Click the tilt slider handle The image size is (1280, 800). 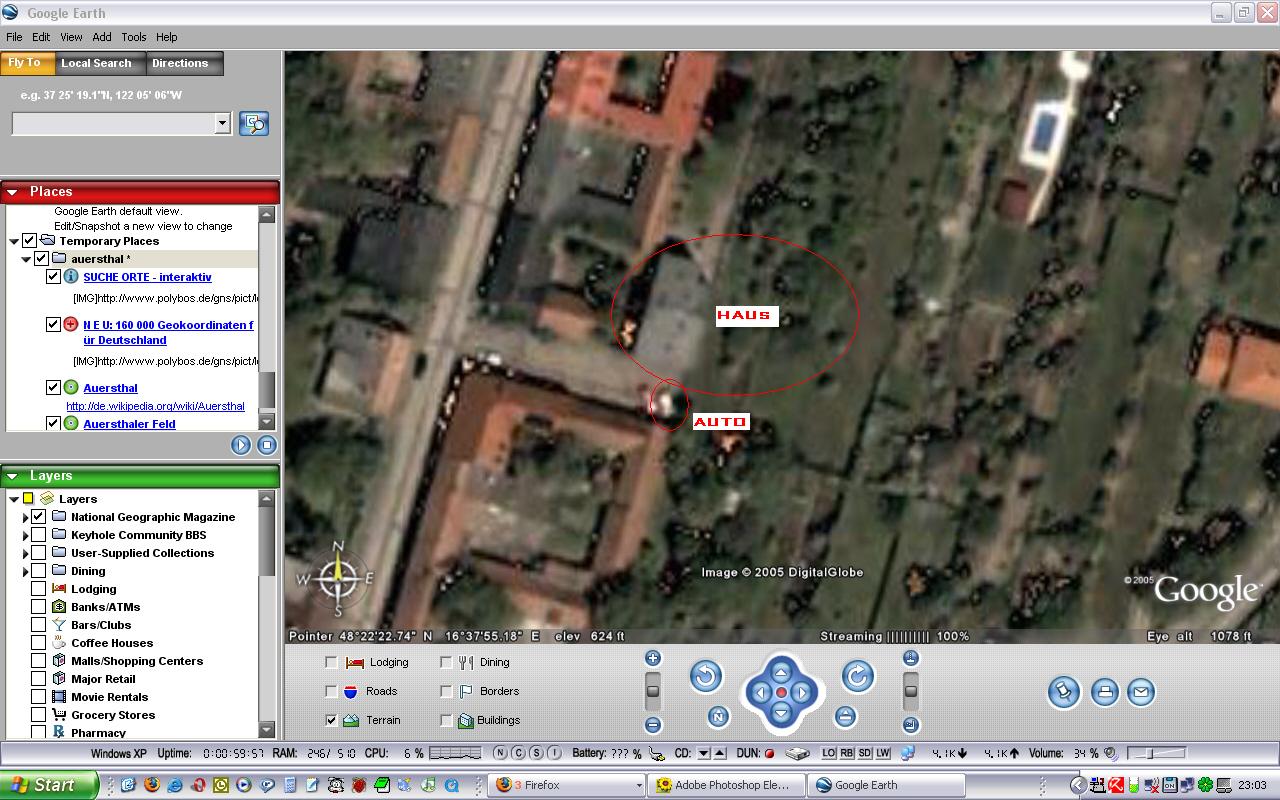tap(911, 690)
